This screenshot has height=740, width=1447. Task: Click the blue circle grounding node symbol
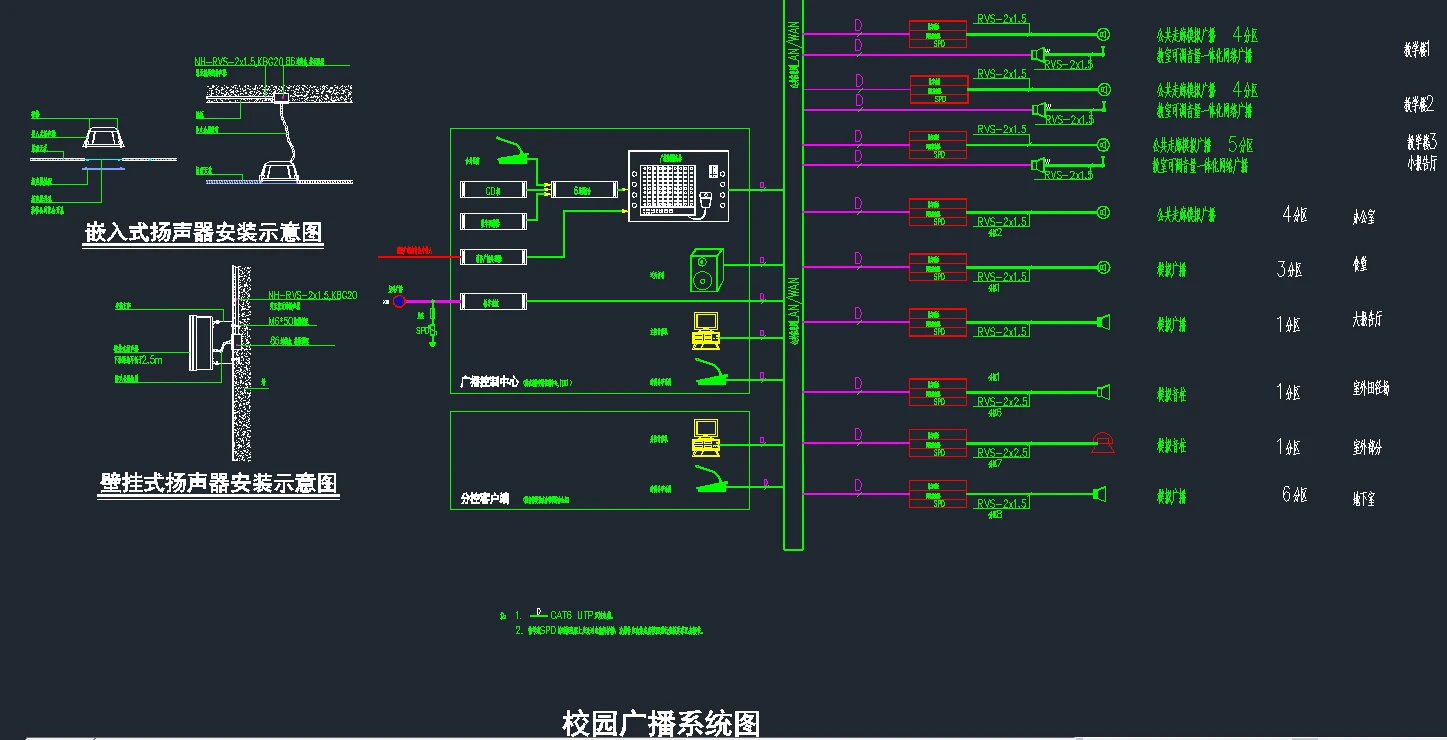click(399, 300)
